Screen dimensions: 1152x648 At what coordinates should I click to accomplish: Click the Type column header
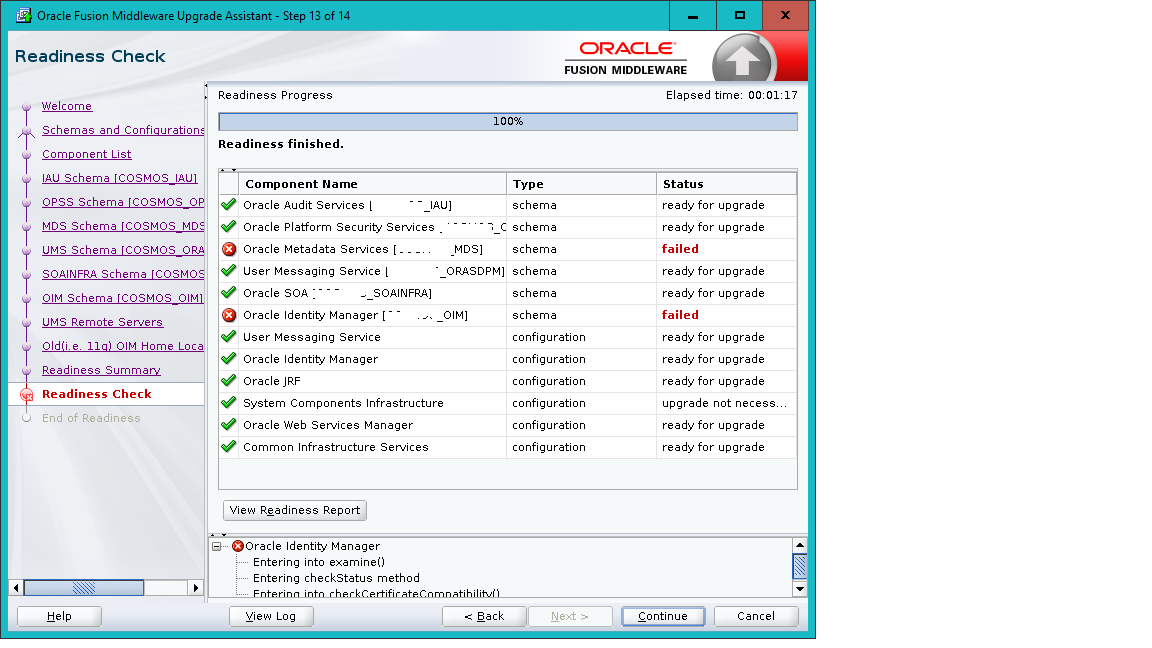point(581,184)
